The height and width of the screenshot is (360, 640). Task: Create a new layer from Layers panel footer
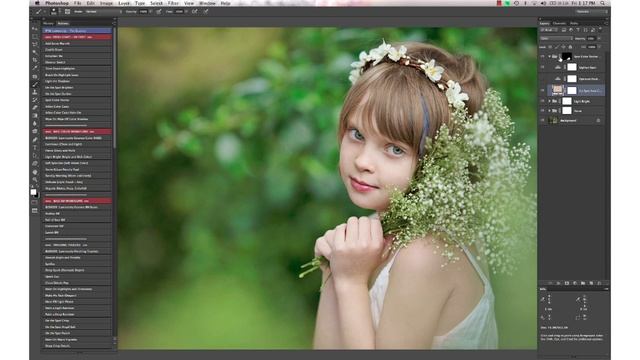591,283
